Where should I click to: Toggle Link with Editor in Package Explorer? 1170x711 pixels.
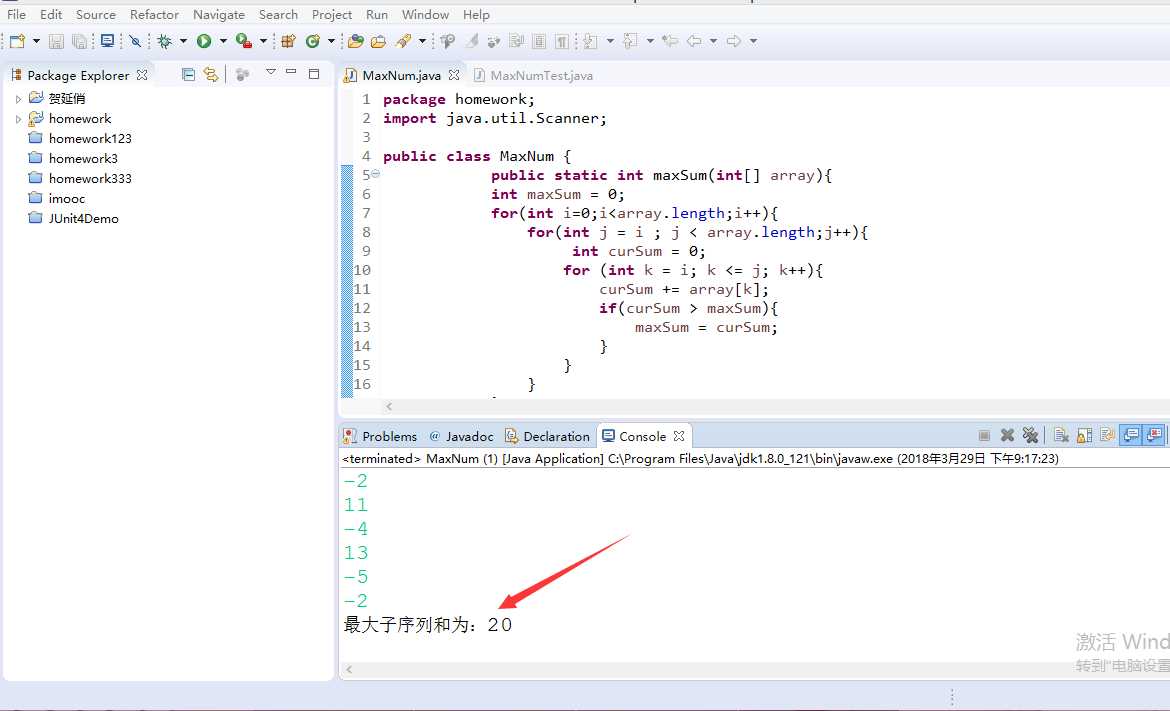point(211,75)
